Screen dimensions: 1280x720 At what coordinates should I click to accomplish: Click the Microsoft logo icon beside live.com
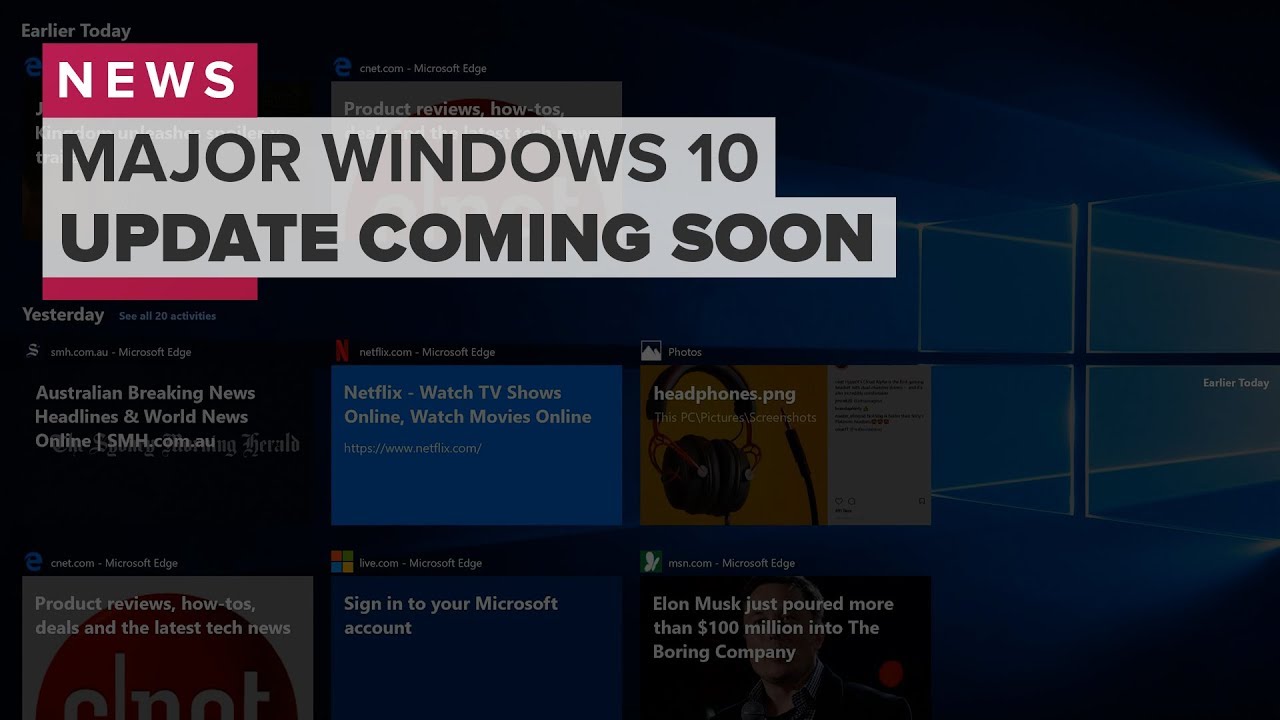point(342,562)
